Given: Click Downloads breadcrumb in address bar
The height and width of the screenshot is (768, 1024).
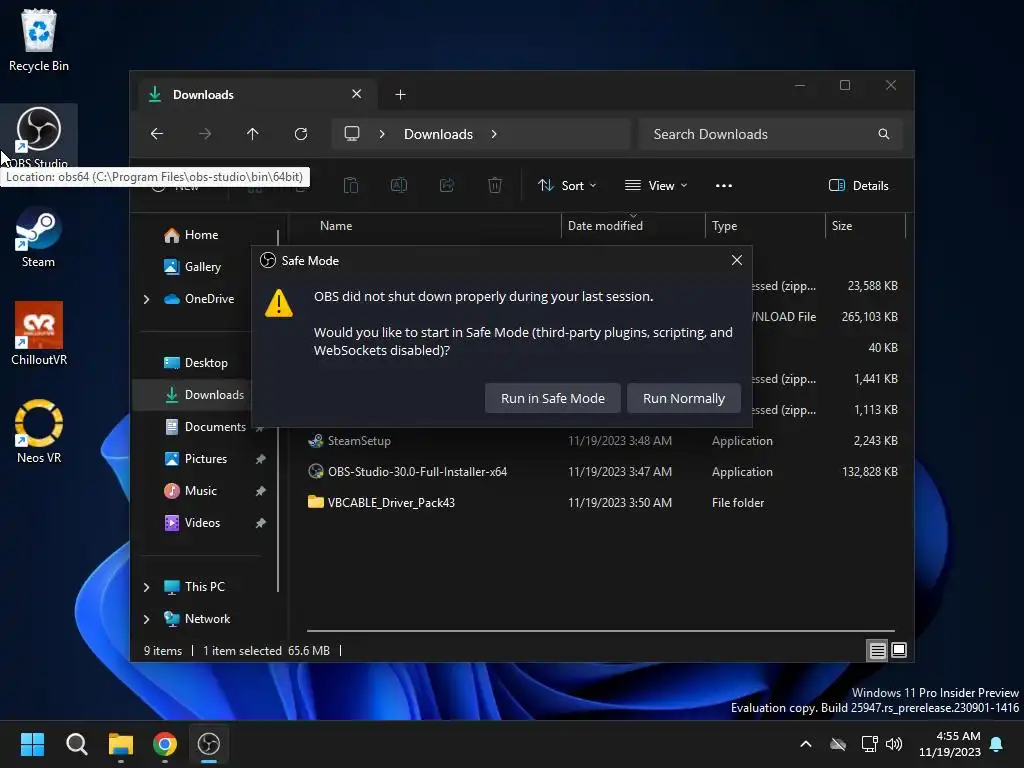Looking at the screenshot, I should [438, 134].
